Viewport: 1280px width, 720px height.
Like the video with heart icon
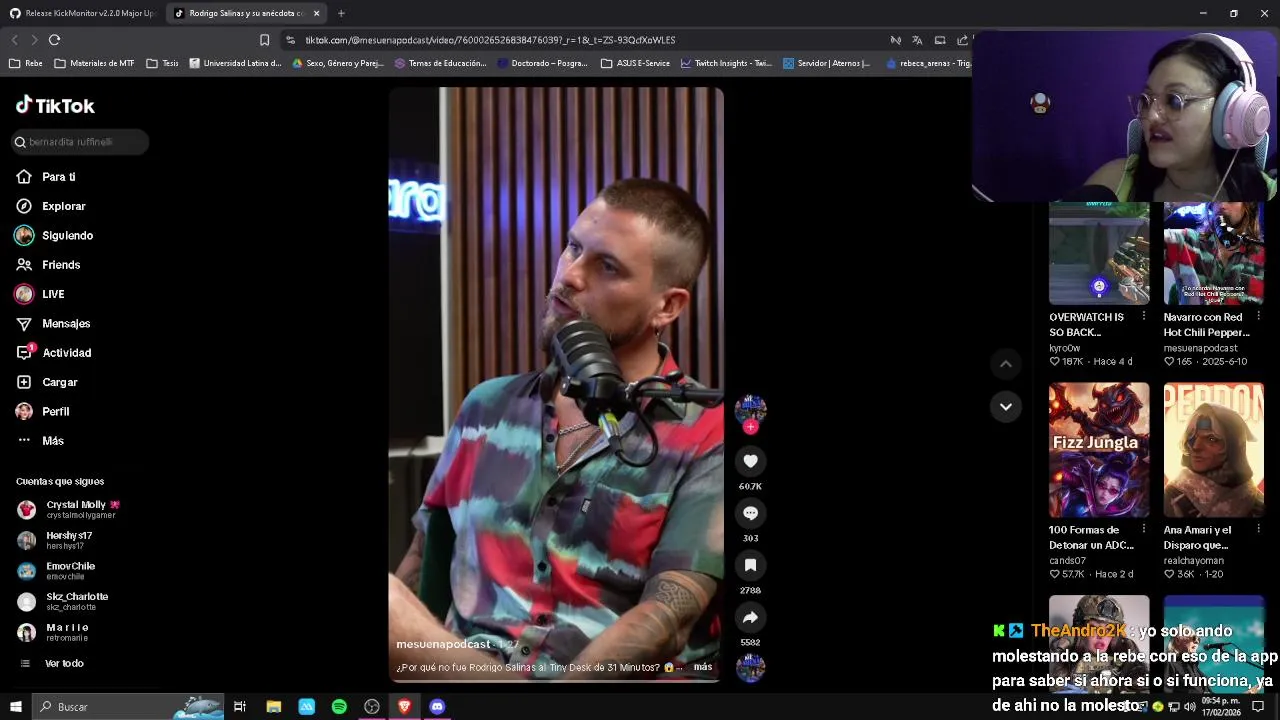(x=750, y=461)
